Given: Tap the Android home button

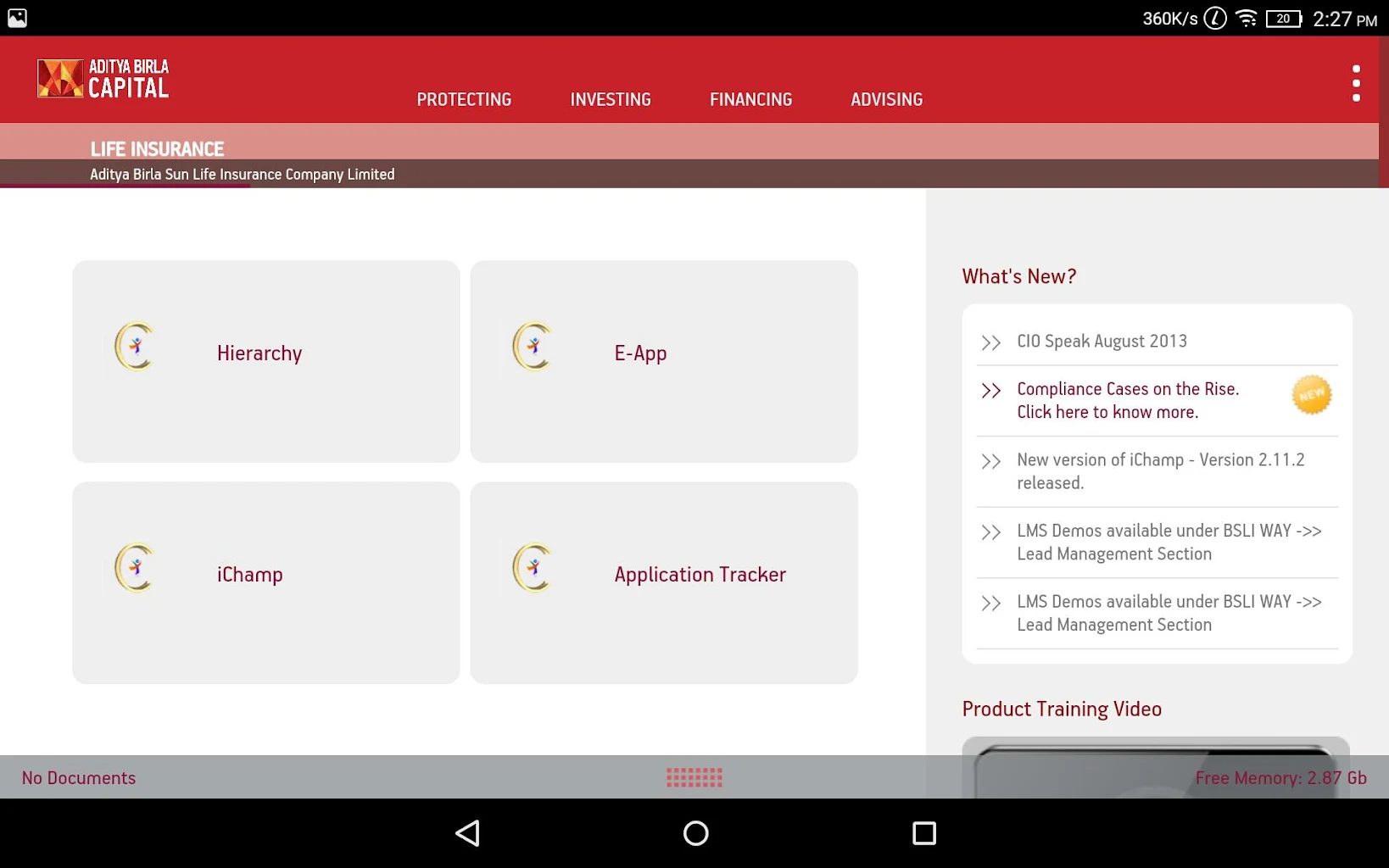Looking at the screenshot, I should 695,833.
